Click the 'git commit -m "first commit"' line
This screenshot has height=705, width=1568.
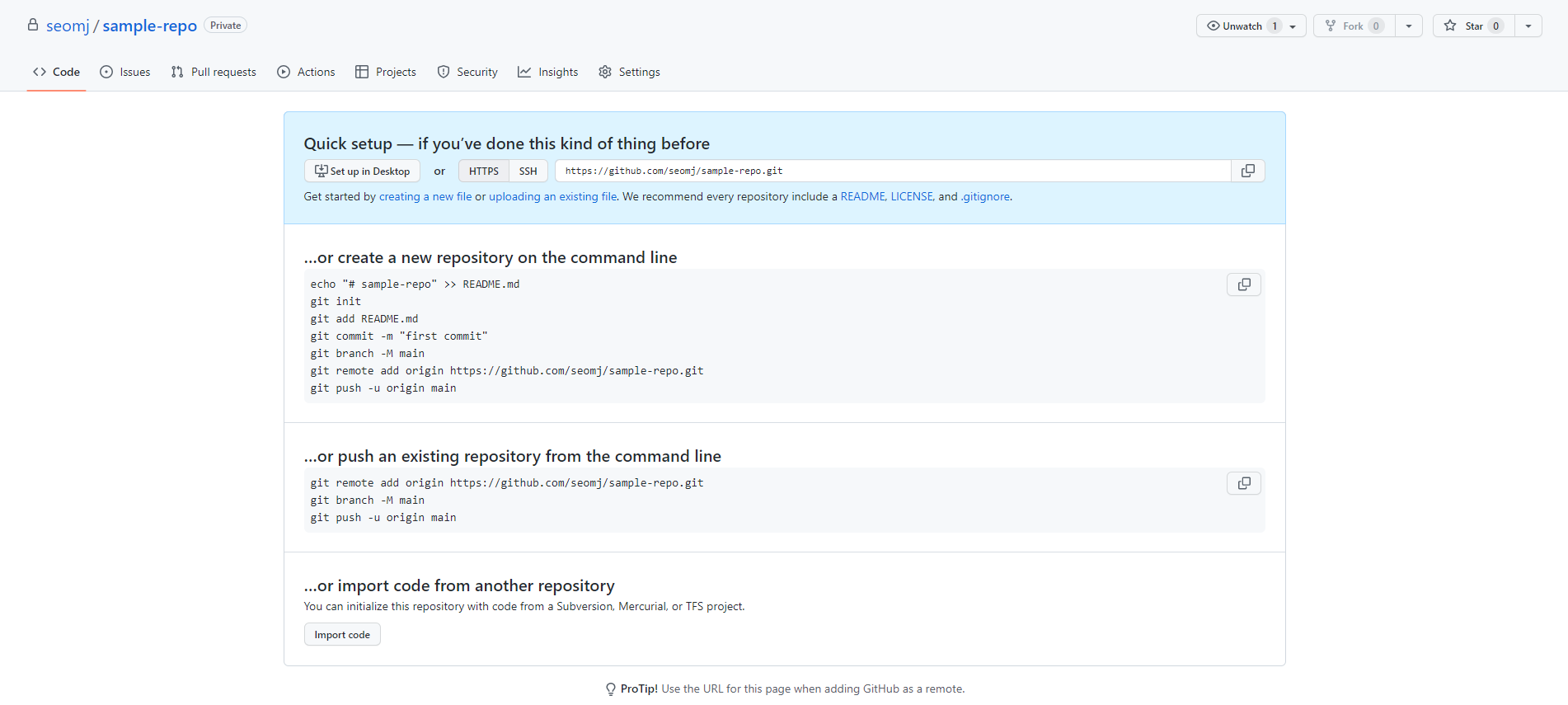pos(399,336)
